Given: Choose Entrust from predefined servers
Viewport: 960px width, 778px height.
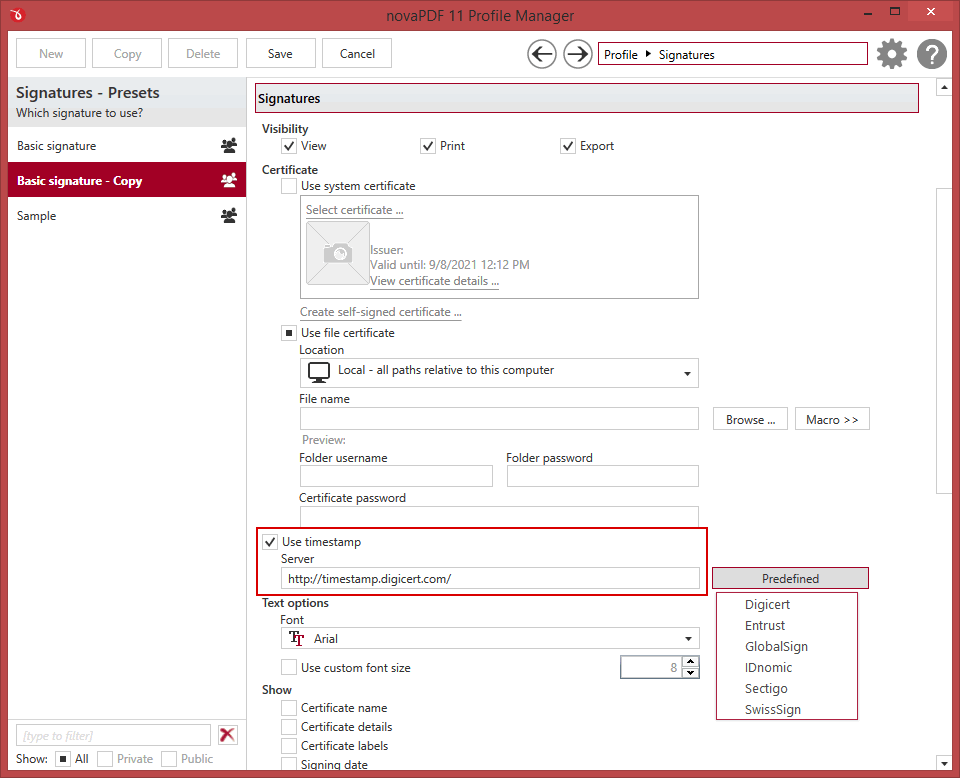Looking at the screenshot, I should pyautogui.click(x=765, y=626).
